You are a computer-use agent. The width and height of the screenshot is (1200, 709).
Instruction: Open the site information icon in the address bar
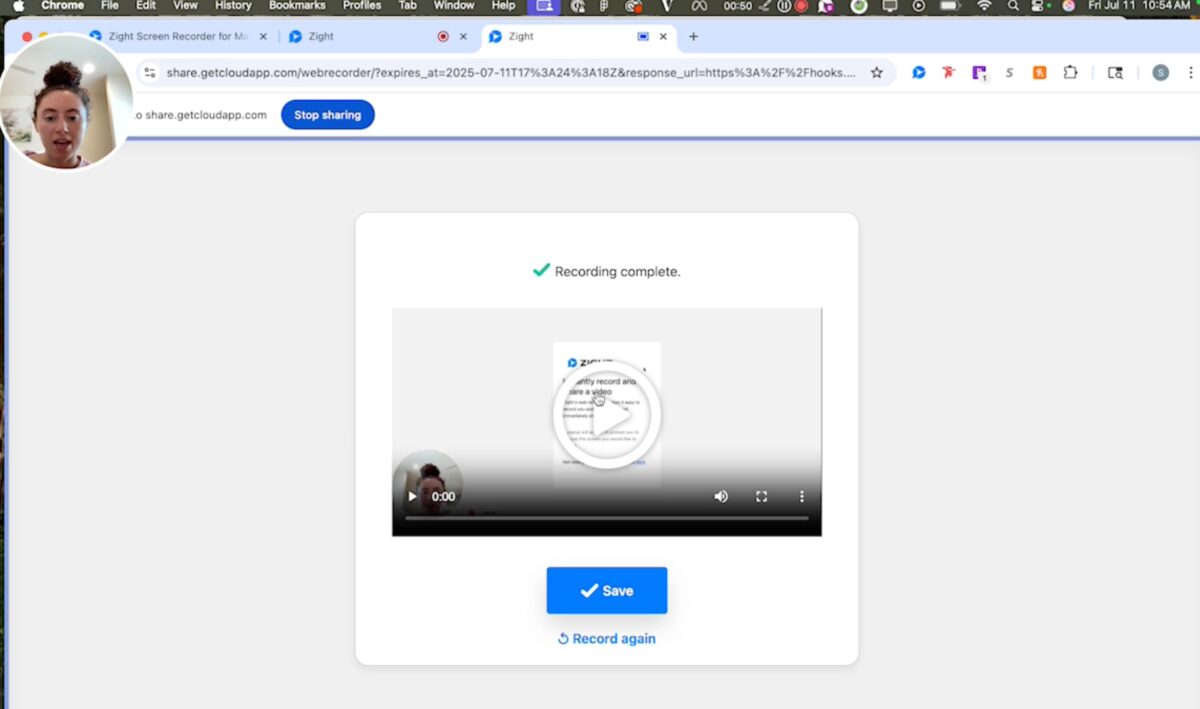[150, 72]
